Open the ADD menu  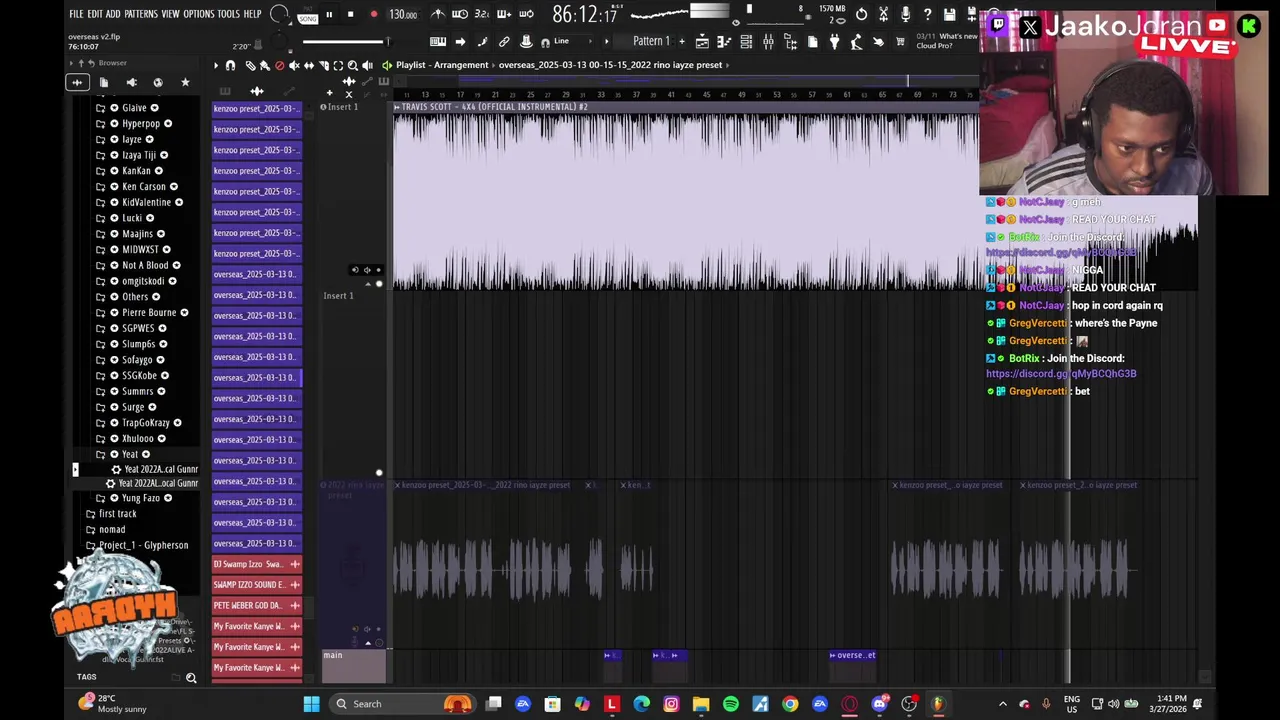point(113,14)
